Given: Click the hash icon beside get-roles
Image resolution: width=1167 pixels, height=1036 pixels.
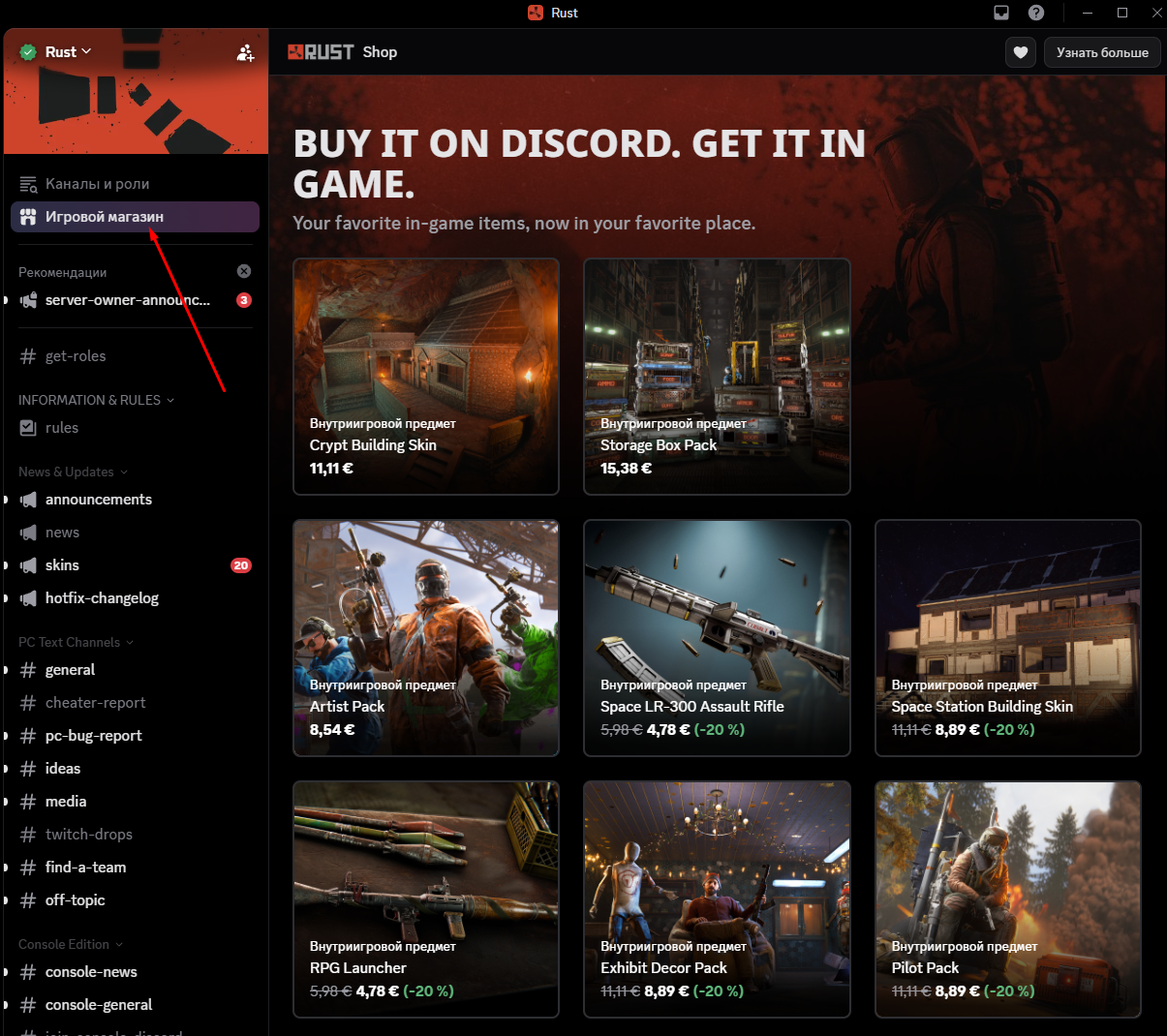Looking at the screenshot, I should pos(28,356).
